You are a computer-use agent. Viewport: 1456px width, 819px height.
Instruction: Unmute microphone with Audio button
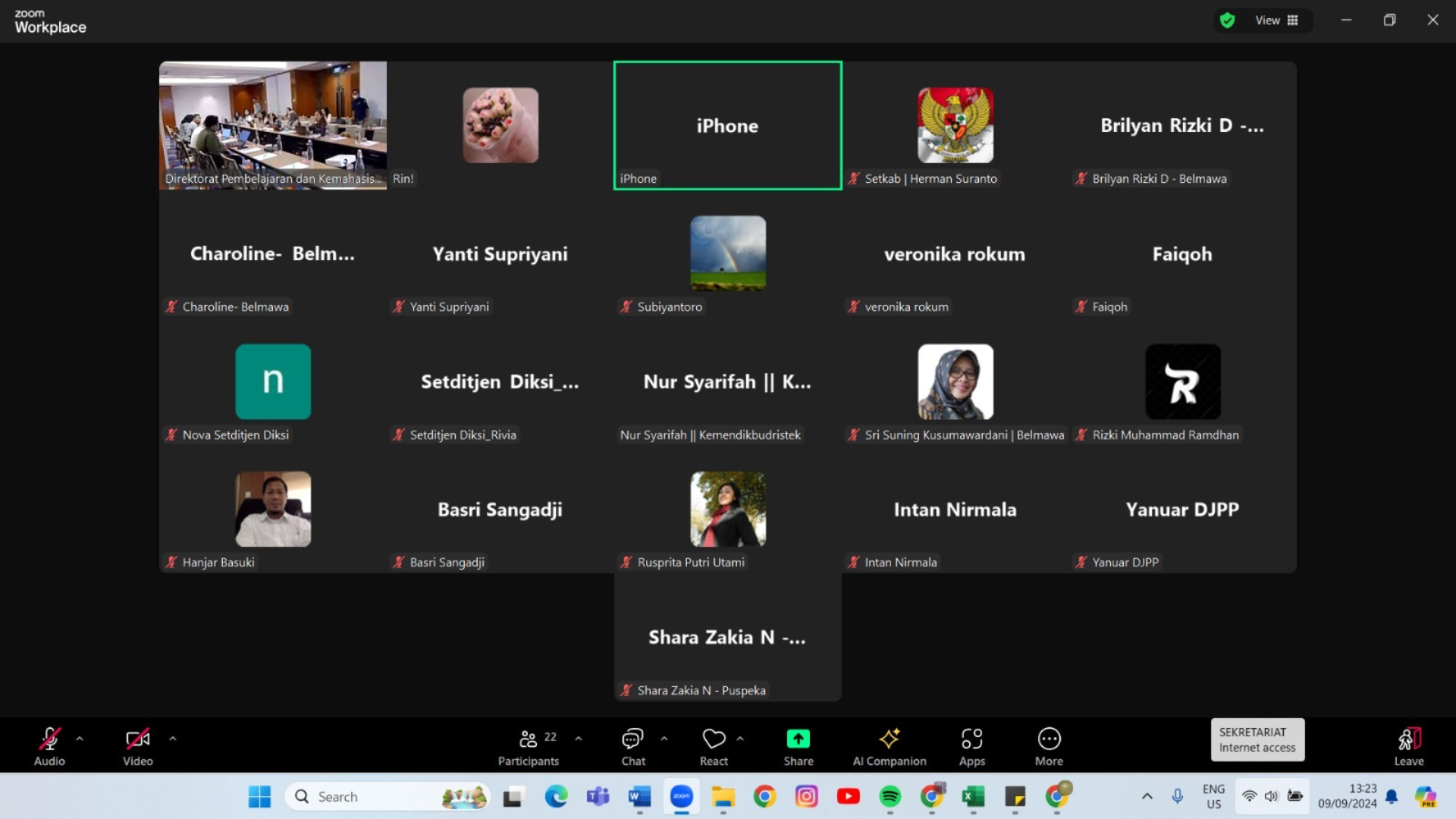point(49,746)
